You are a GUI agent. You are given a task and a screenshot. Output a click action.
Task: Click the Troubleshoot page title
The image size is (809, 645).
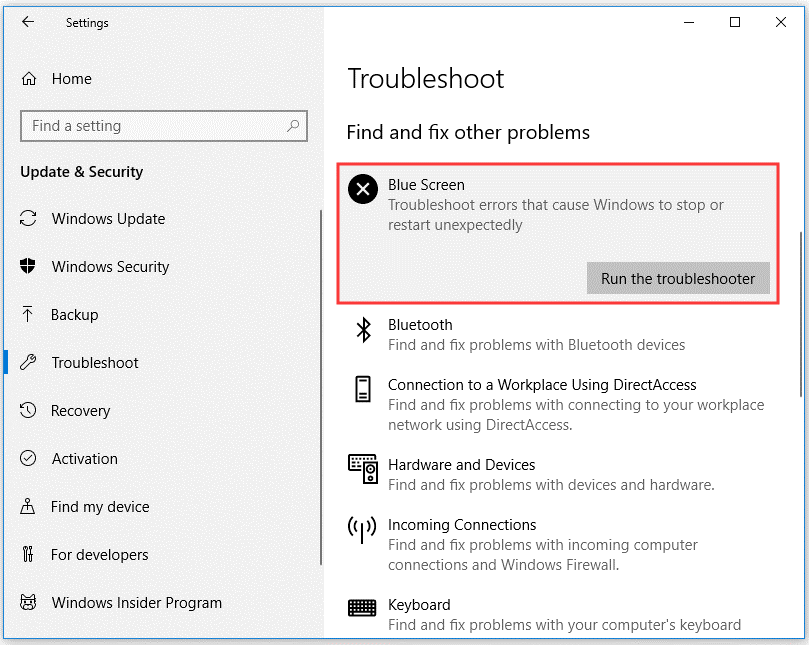(x=426, y=78)
